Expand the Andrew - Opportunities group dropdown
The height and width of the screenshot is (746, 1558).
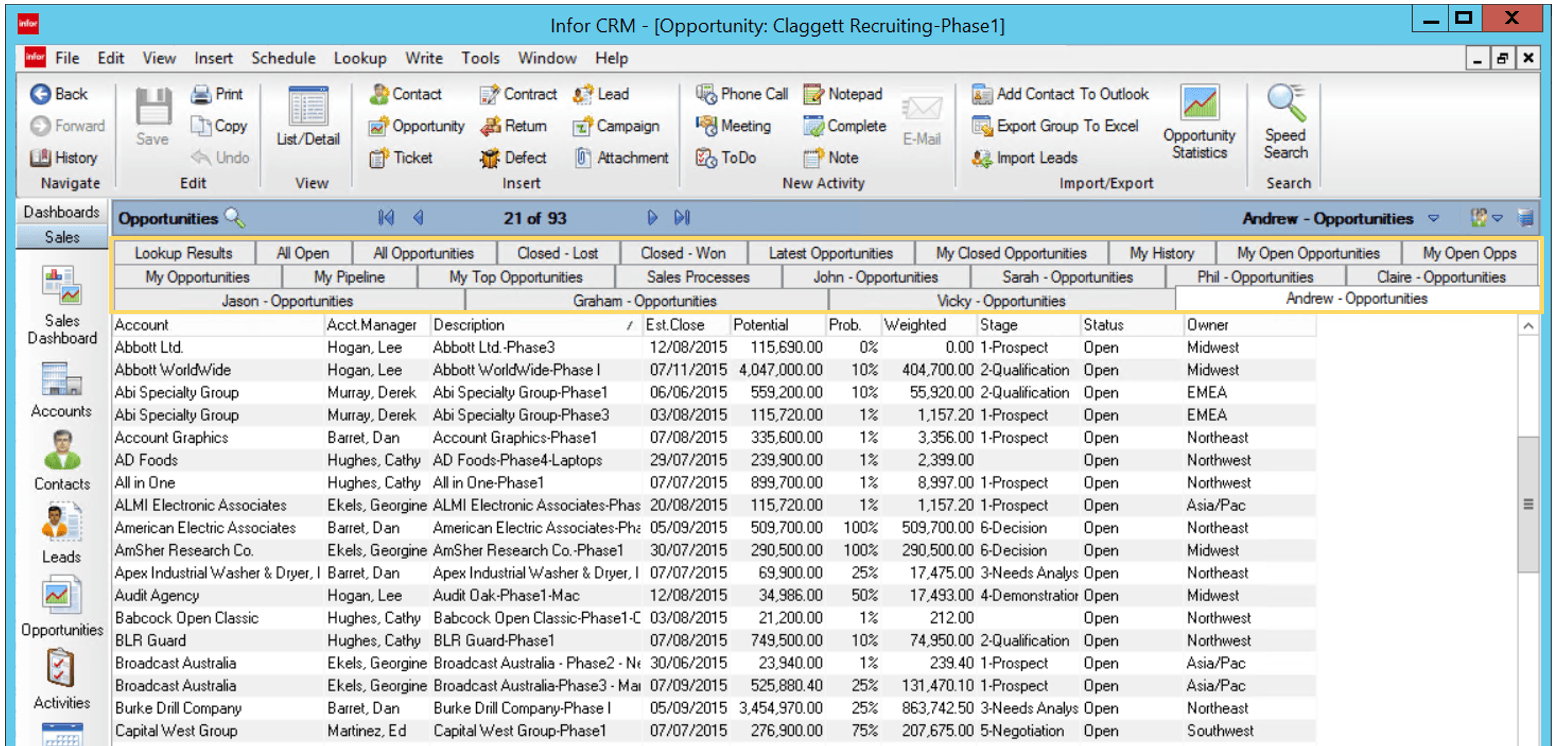pos(1433,218)
